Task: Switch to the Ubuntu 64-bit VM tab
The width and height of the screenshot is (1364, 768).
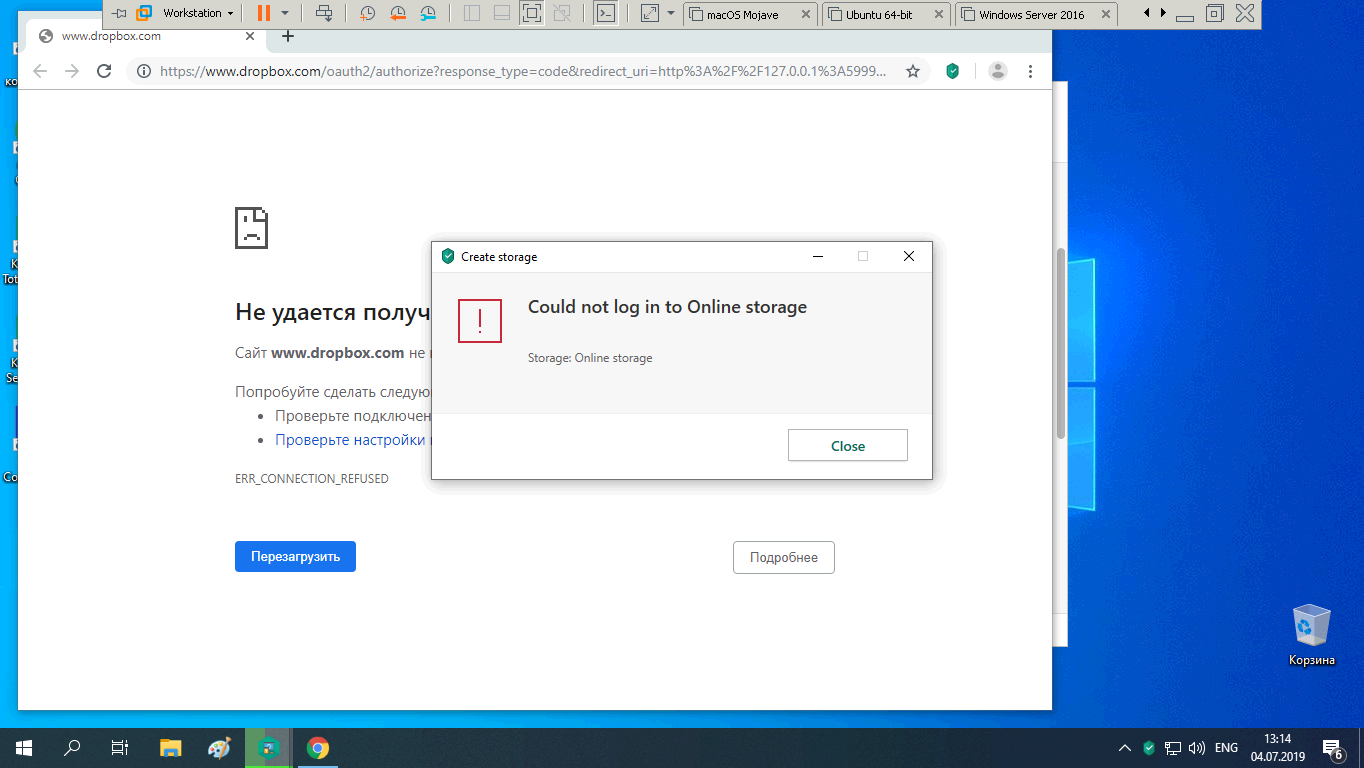Action: click(x=886, y=15)
